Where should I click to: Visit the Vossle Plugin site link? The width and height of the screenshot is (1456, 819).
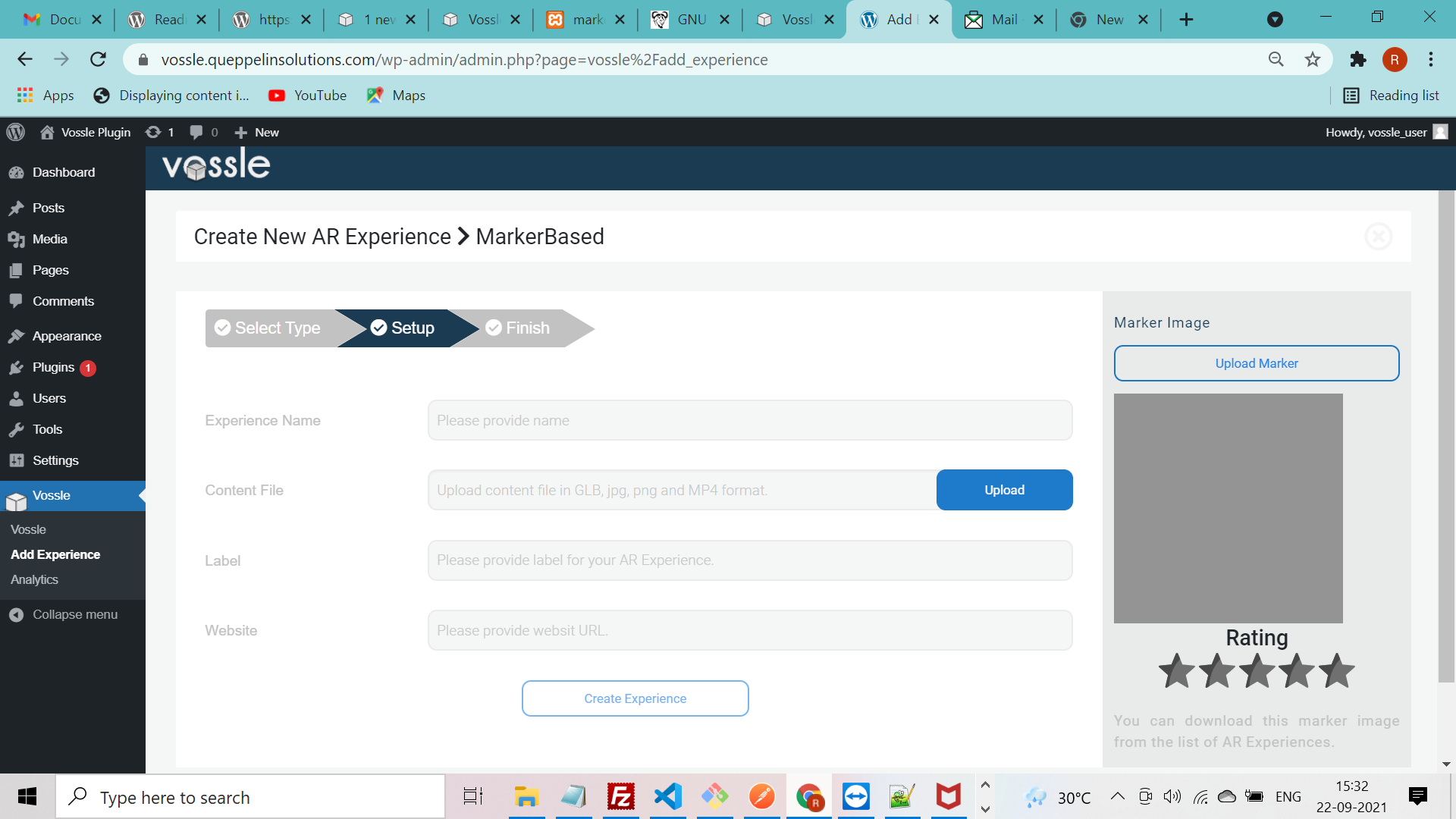[86, 132]
